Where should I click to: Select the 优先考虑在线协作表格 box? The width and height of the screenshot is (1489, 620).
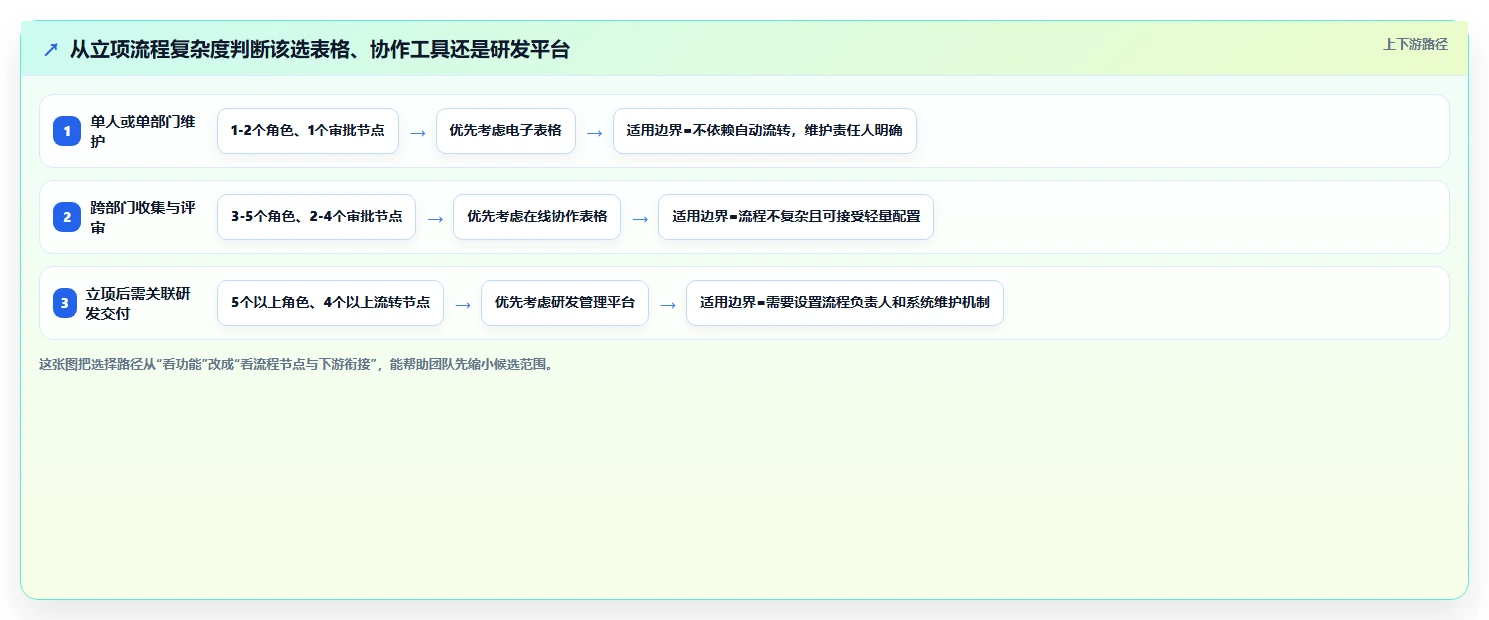click(x=537, y=217)
